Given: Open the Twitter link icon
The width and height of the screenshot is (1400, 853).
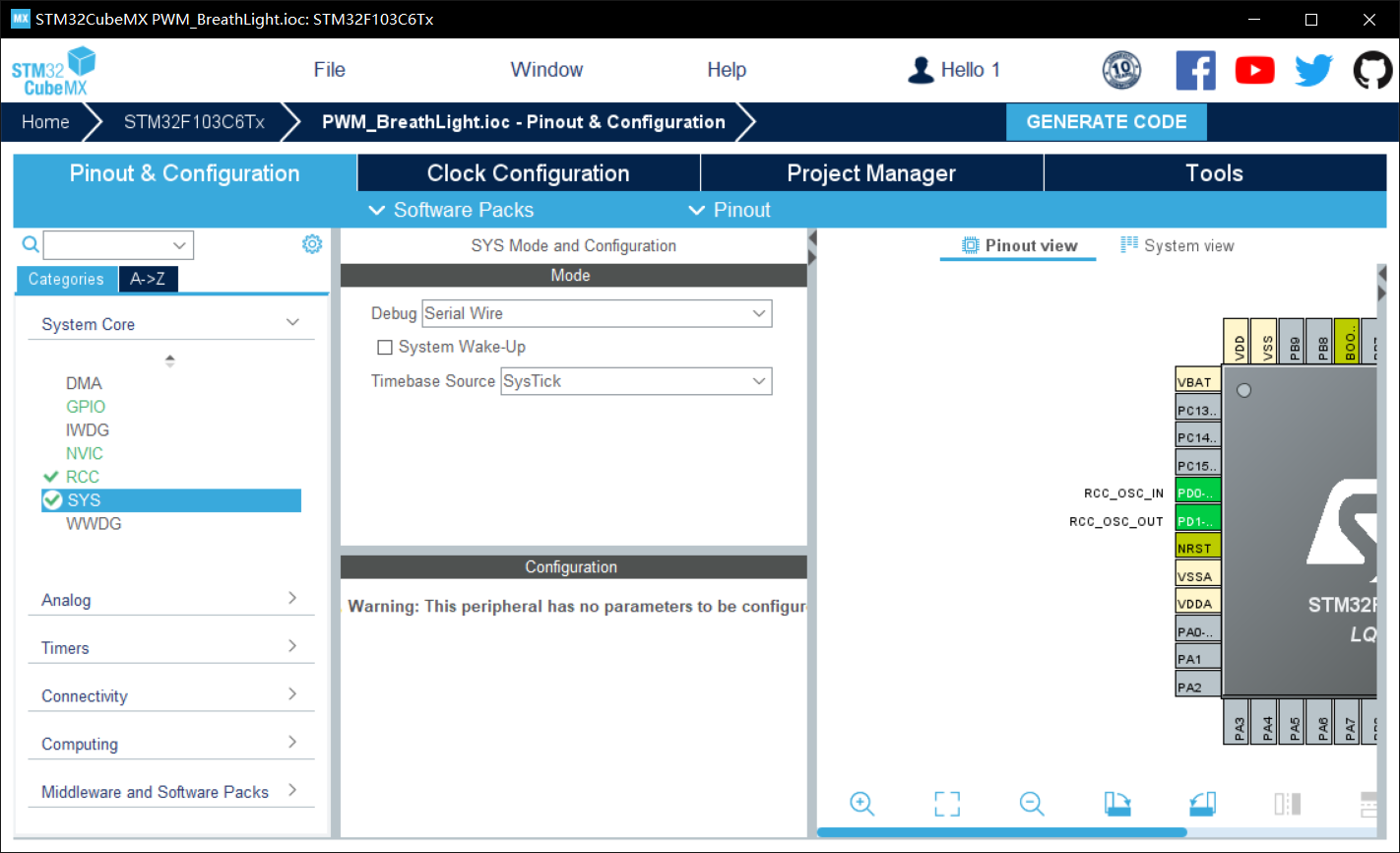Looking at the screenshot, I should pyautogui.click(x=1313, y=70).
